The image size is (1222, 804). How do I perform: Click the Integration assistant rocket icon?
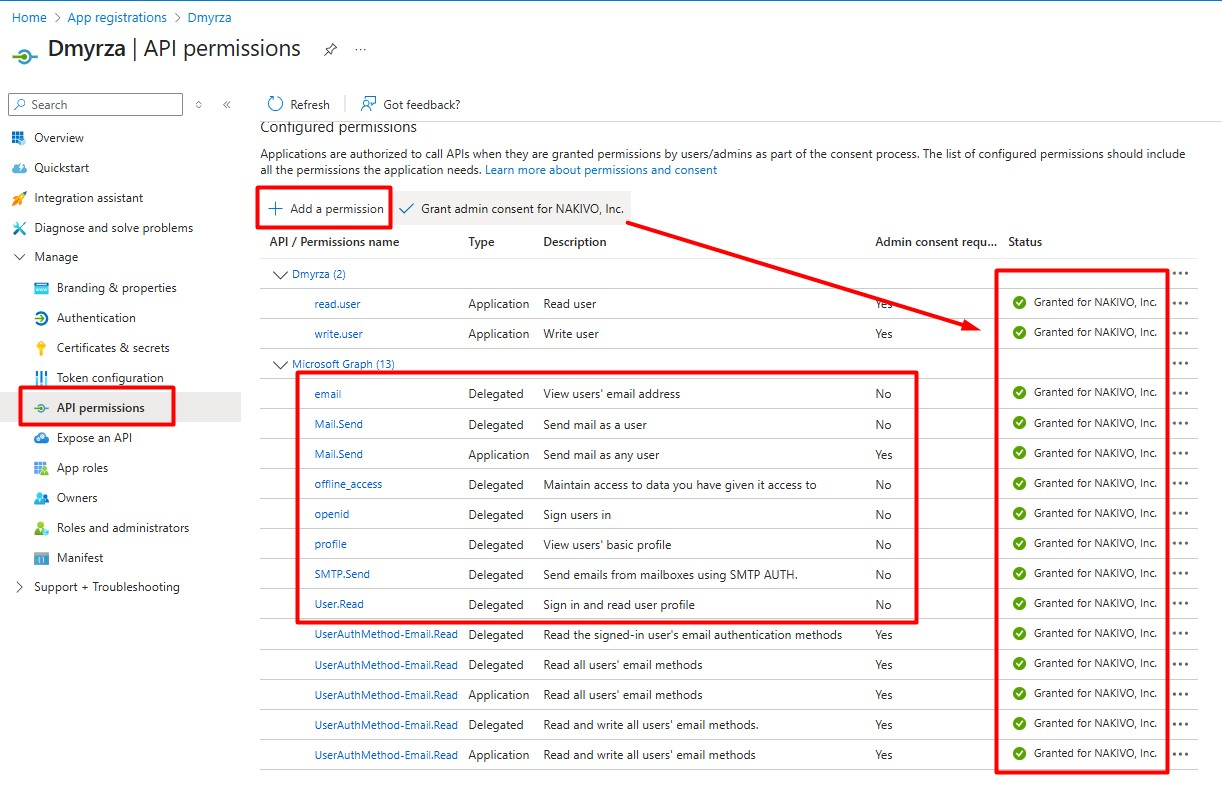[x=18, y=198]
